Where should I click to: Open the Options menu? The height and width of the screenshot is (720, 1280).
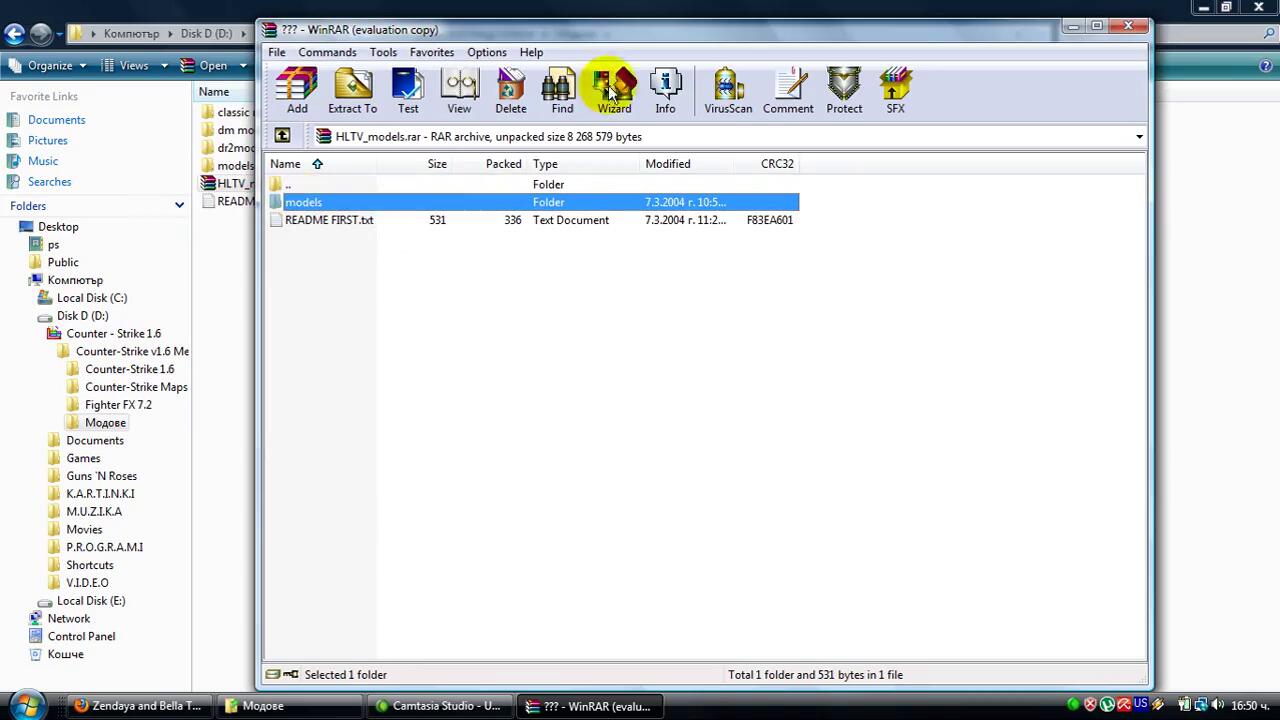486,52
